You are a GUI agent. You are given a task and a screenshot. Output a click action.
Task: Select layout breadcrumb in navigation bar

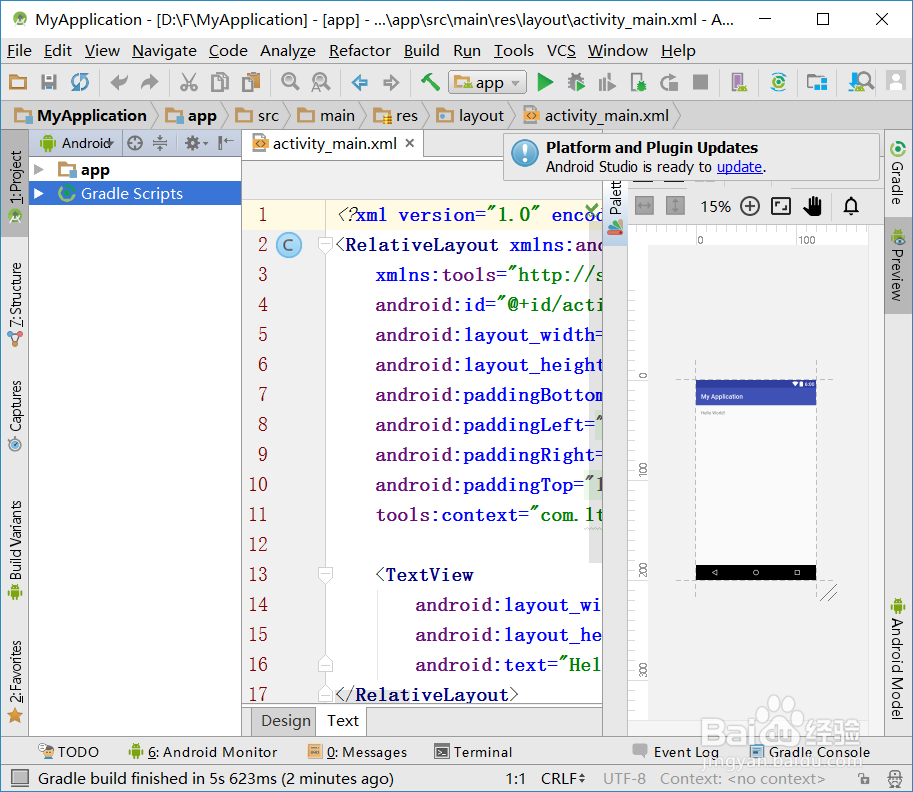(470, 116)
